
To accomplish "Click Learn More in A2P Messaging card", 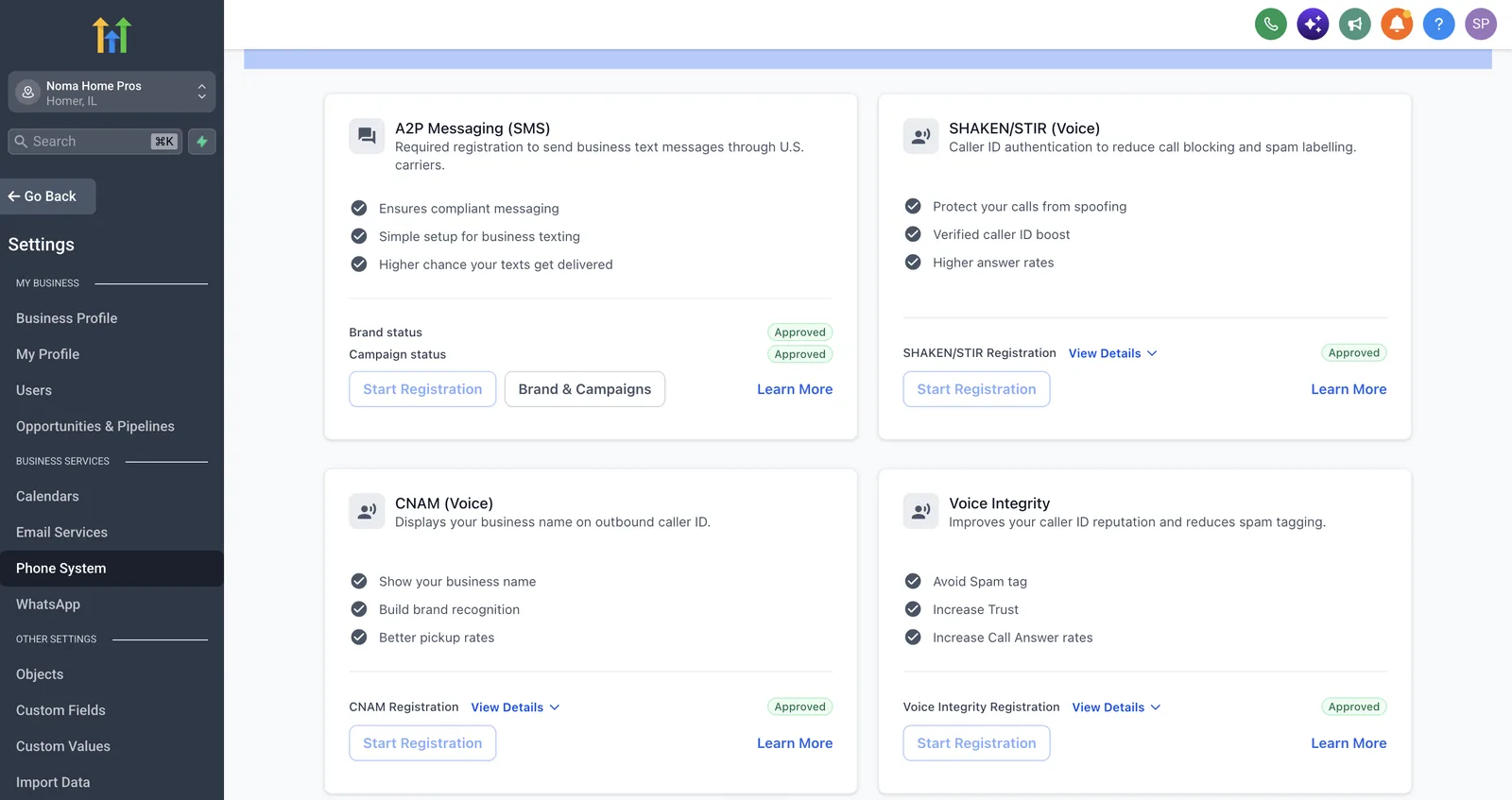I will coord(795,389).
